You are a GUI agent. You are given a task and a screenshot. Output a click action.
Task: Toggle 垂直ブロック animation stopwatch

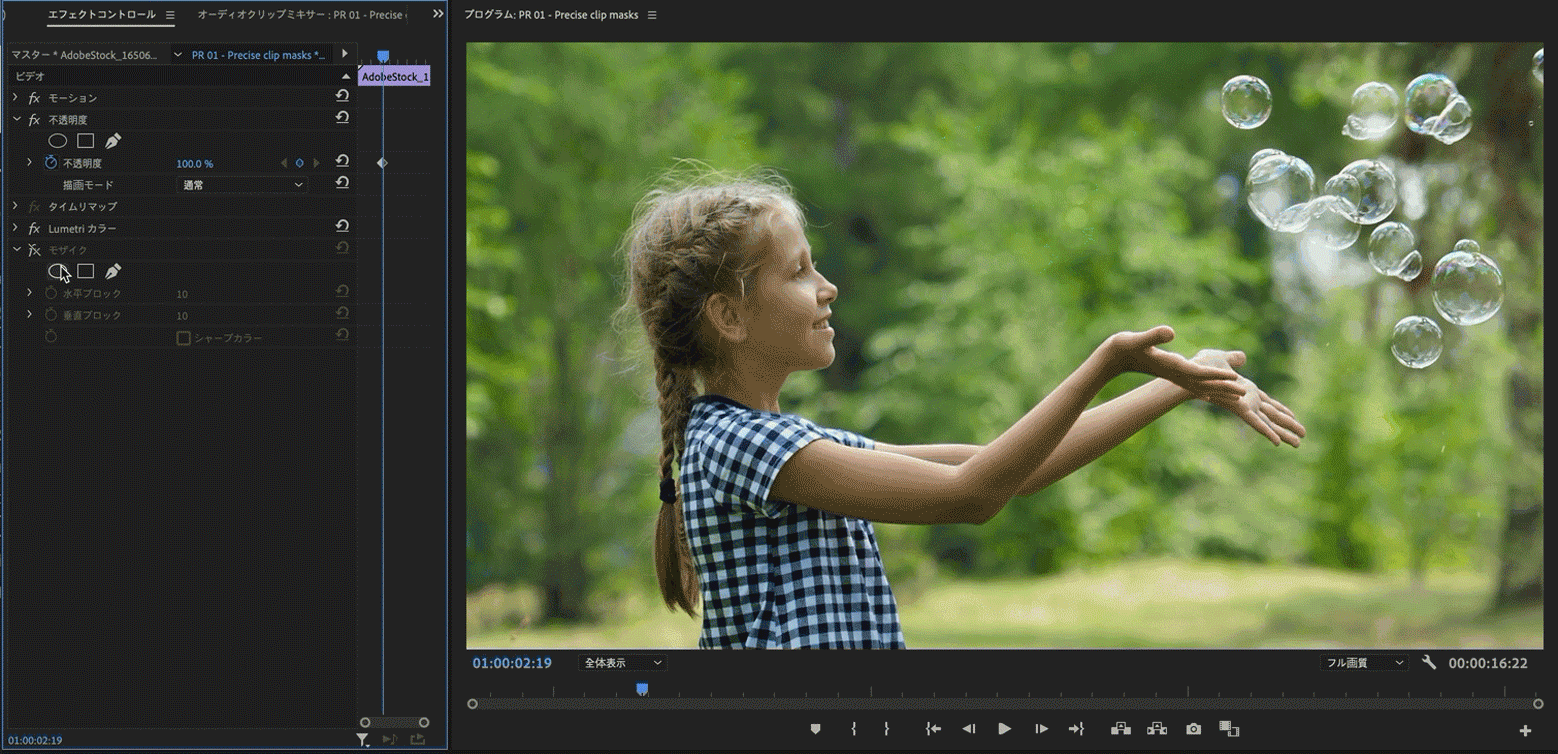click(51, 315)
